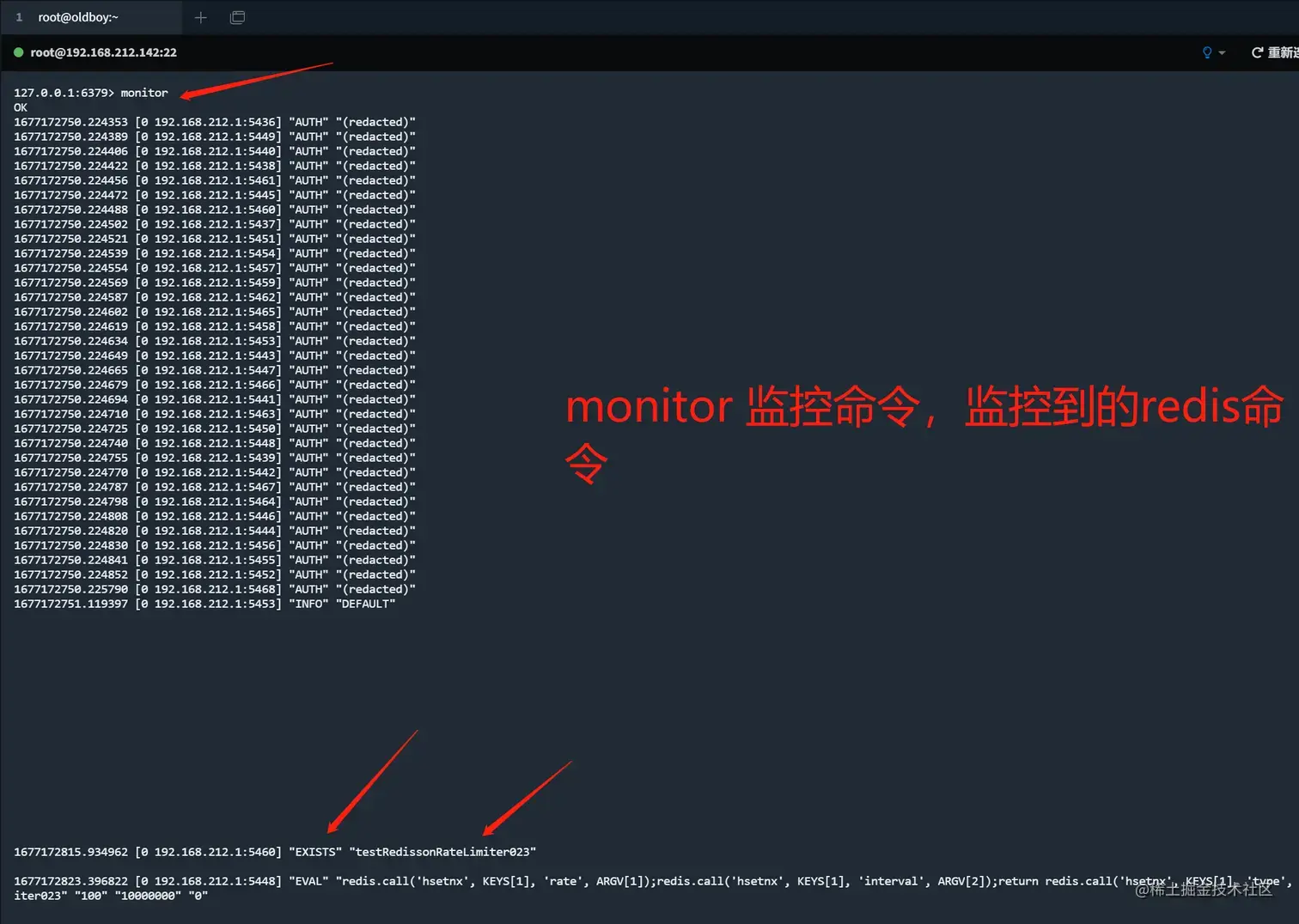Click the blue lightbulb suggestions icon
This screenshot has width=1299, height=924.
coord(1207,52)
